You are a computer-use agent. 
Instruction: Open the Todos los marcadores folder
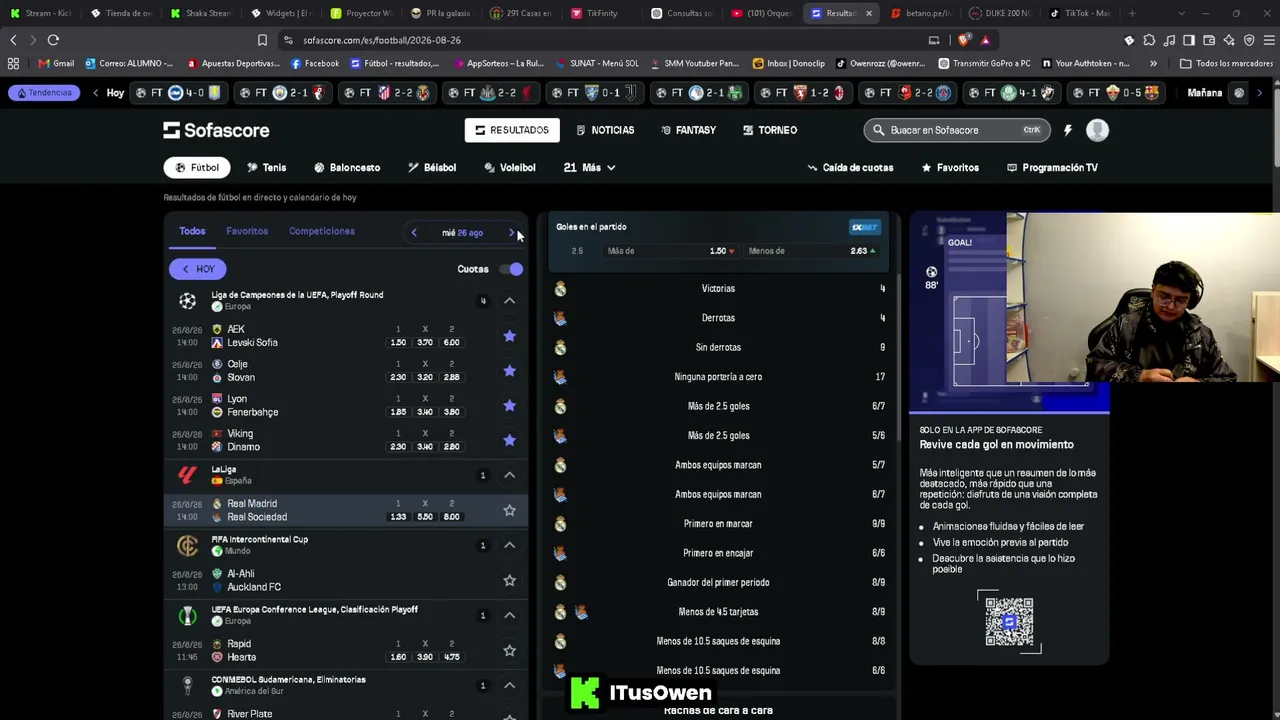pyautogui.click(x=1226, y=63)
